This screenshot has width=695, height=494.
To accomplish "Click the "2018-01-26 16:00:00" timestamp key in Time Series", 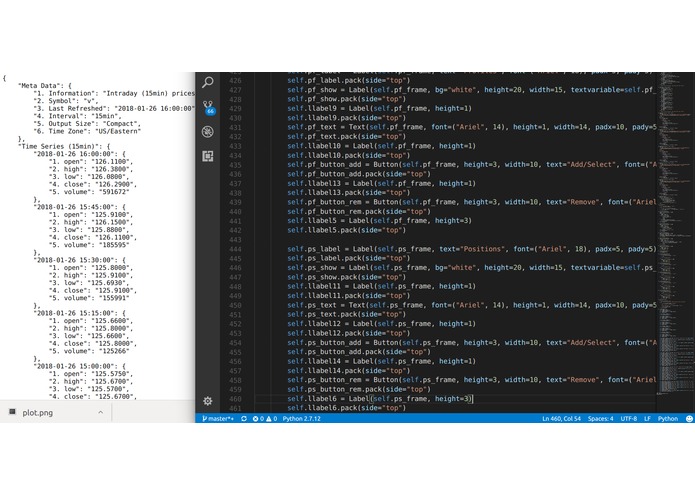I will pos(74,154).
